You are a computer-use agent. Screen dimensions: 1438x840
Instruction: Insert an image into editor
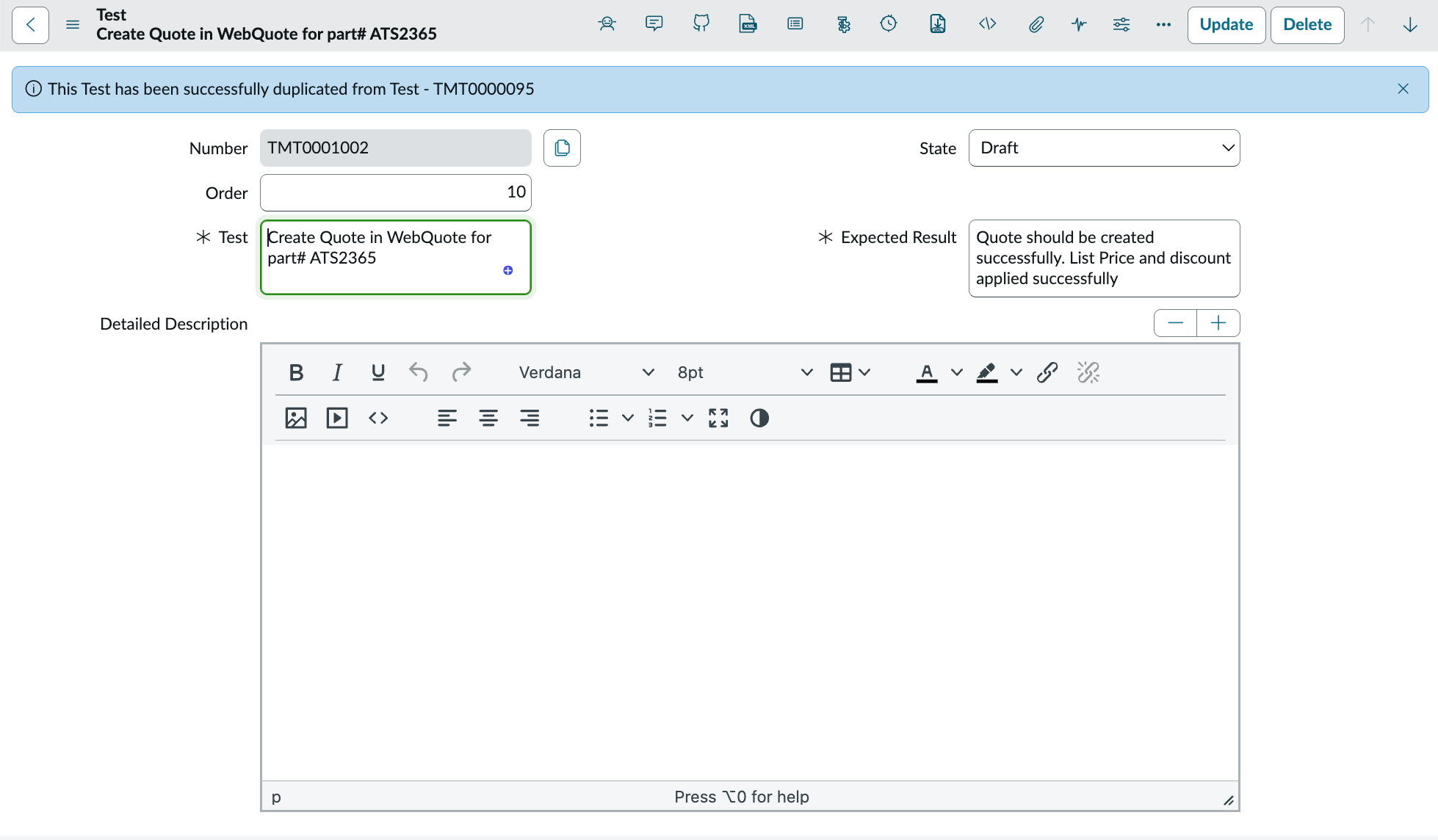pyautogui.click(x=296, y=418)
